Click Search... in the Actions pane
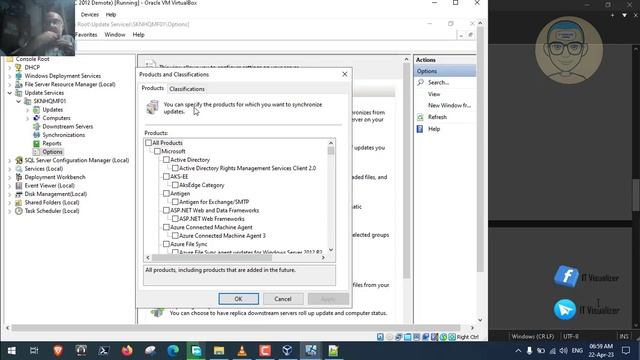 [x=438, y=82]
